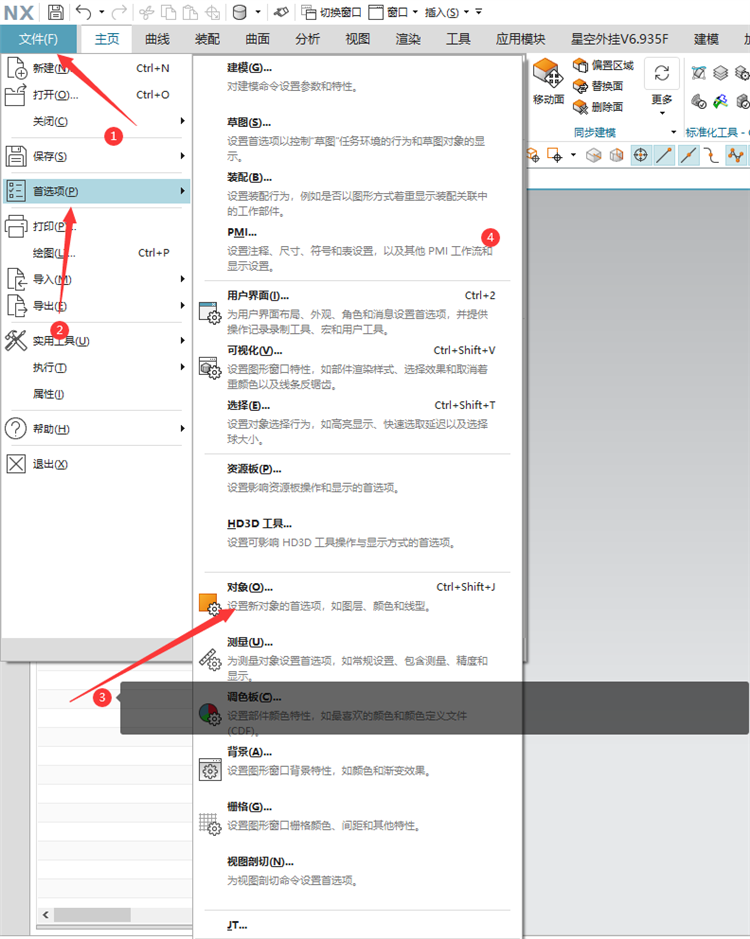
Task: Click the 可视化 display-gear icon
Action: coord(210,368)
